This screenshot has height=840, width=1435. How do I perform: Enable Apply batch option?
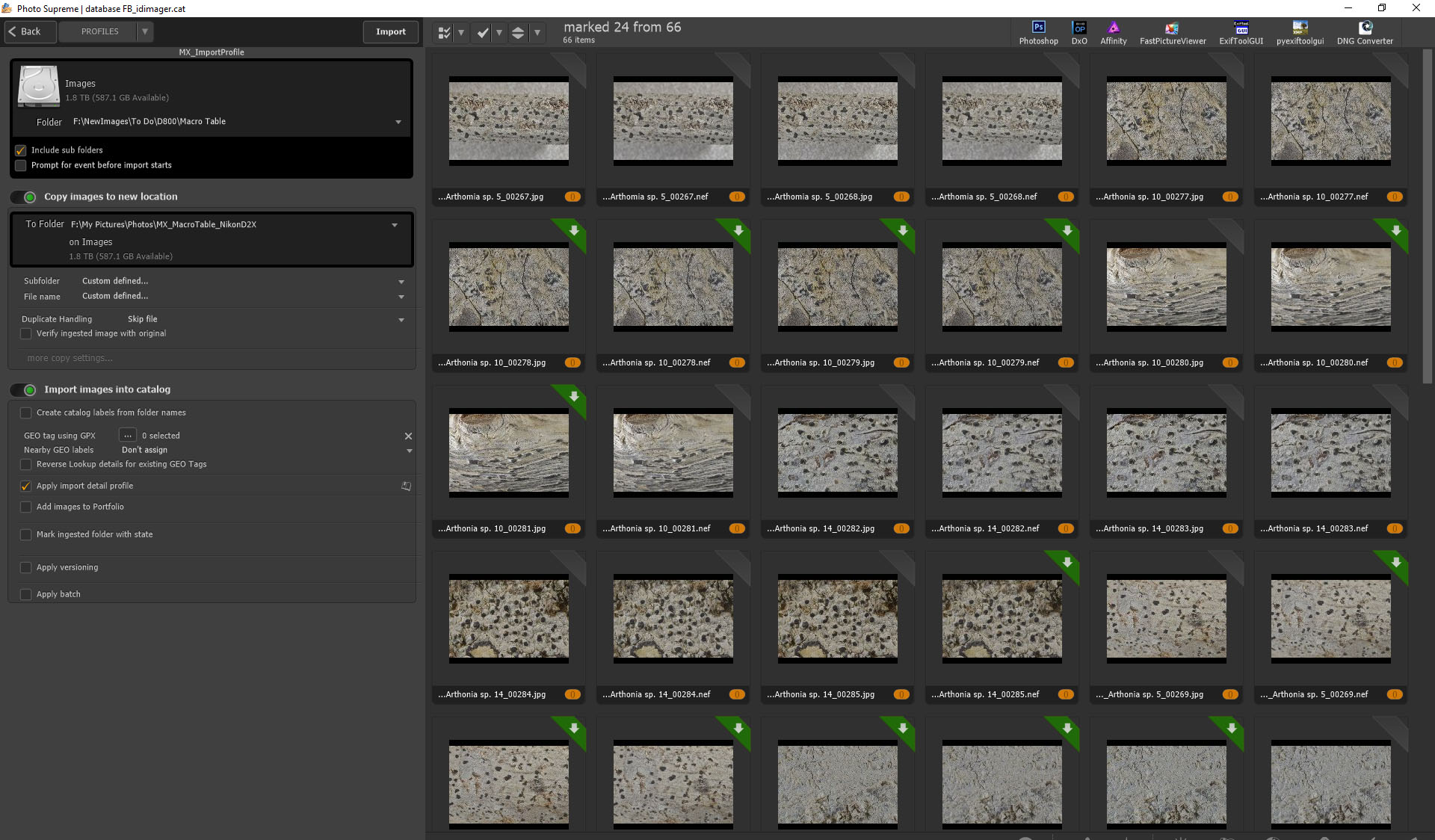pyautogui.click(x=26, y=594)
